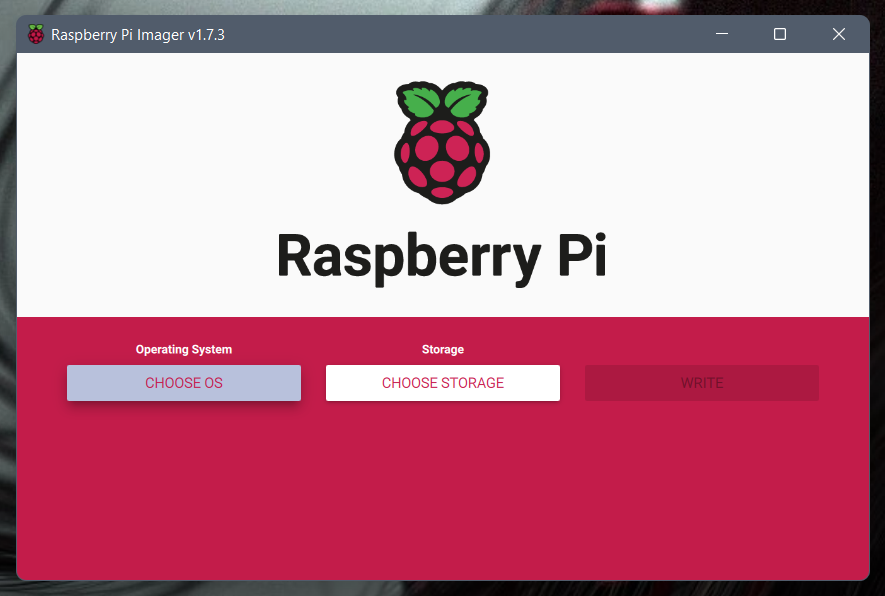Close the Raspberry Pi Imager window

pos(839,34)
